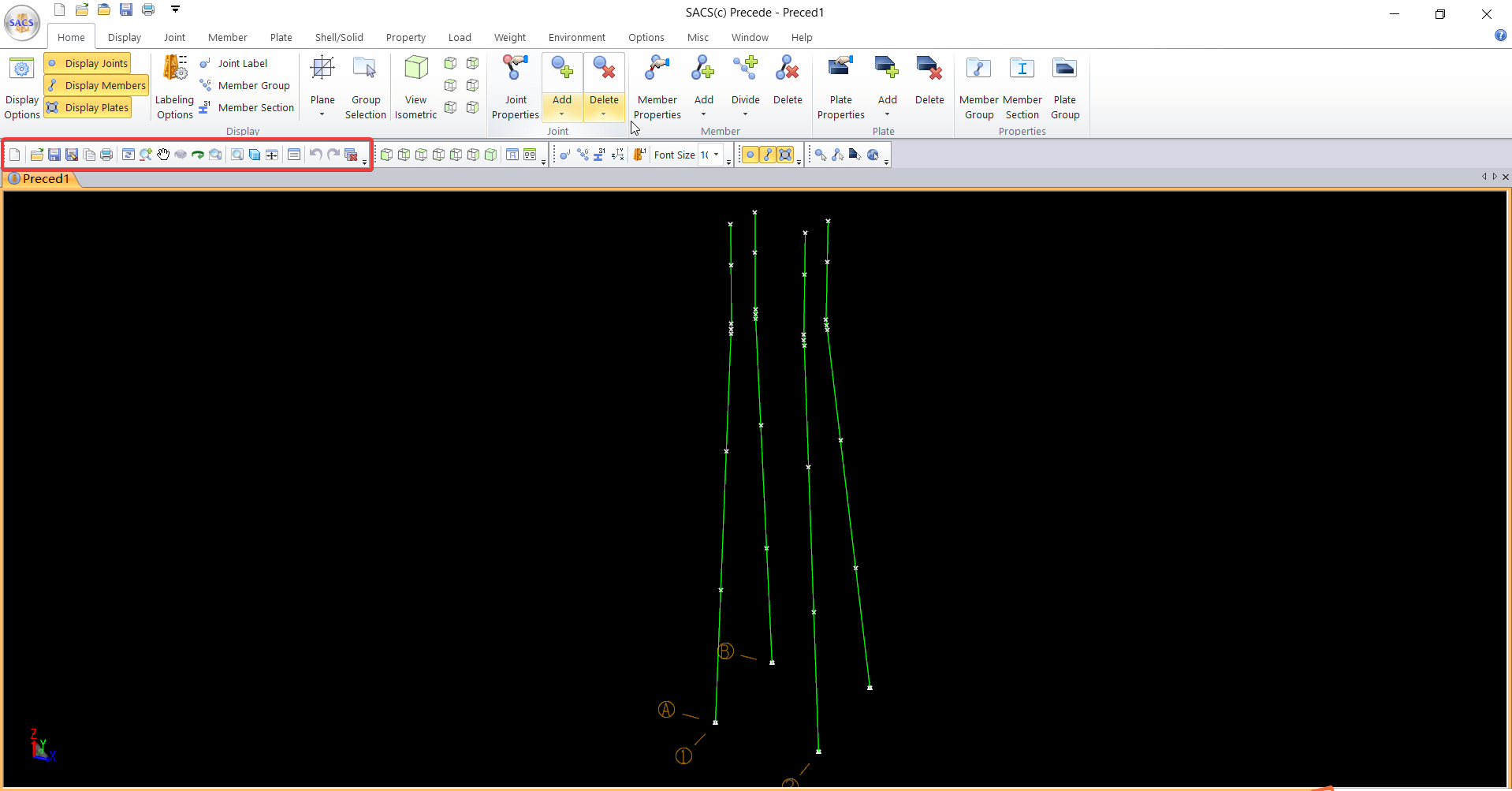Toggle joint display button in small toolbar
Image resolution: width=1512 pixels, height=791 pixels.
[750, 155]
